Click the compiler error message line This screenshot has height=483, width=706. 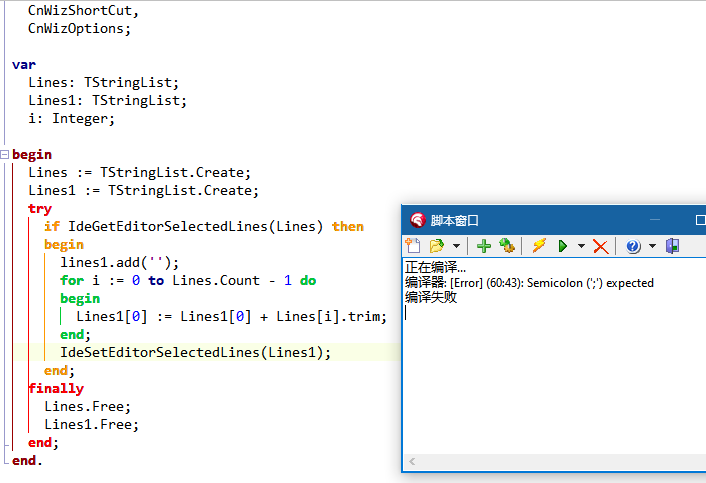coord(529,283)
